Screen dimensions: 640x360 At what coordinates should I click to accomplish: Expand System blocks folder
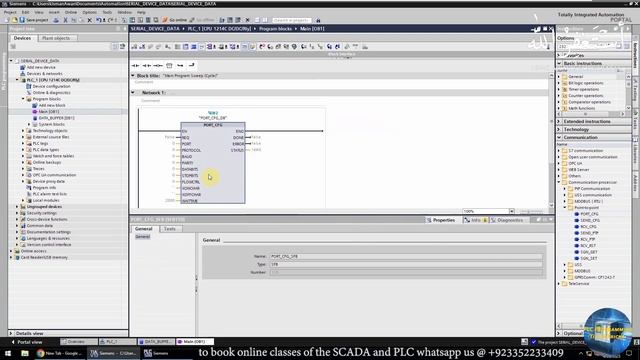pos(29,124)
